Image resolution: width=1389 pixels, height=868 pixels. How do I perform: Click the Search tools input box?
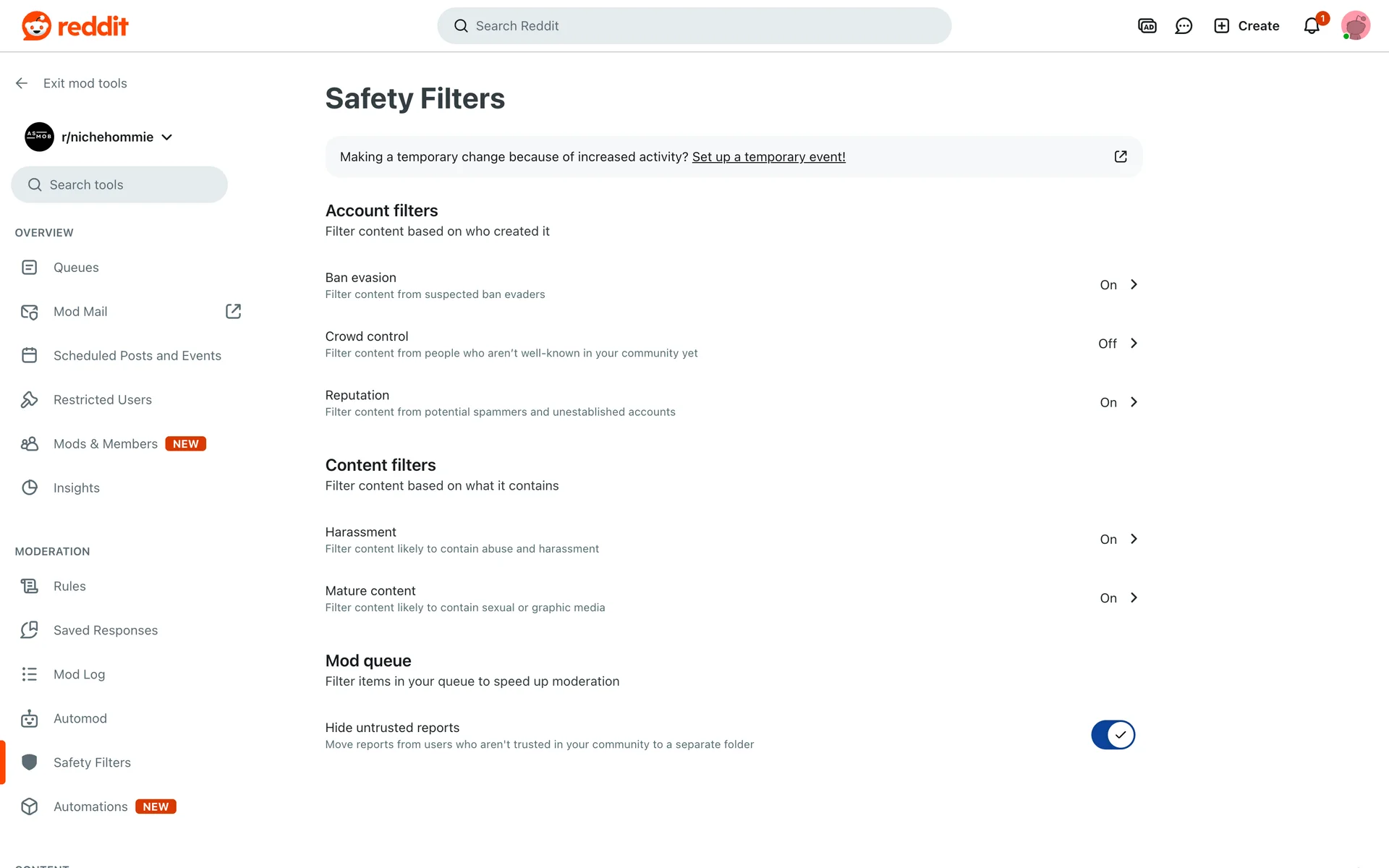(119, 185)
